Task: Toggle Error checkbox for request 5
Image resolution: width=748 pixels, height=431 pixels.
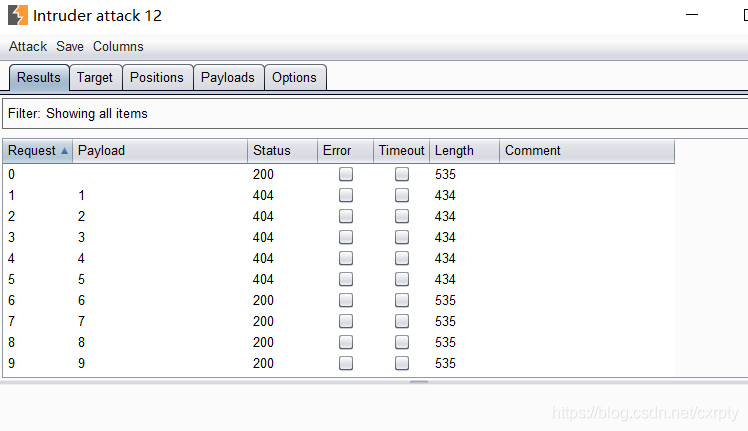Action: [346, 279]
